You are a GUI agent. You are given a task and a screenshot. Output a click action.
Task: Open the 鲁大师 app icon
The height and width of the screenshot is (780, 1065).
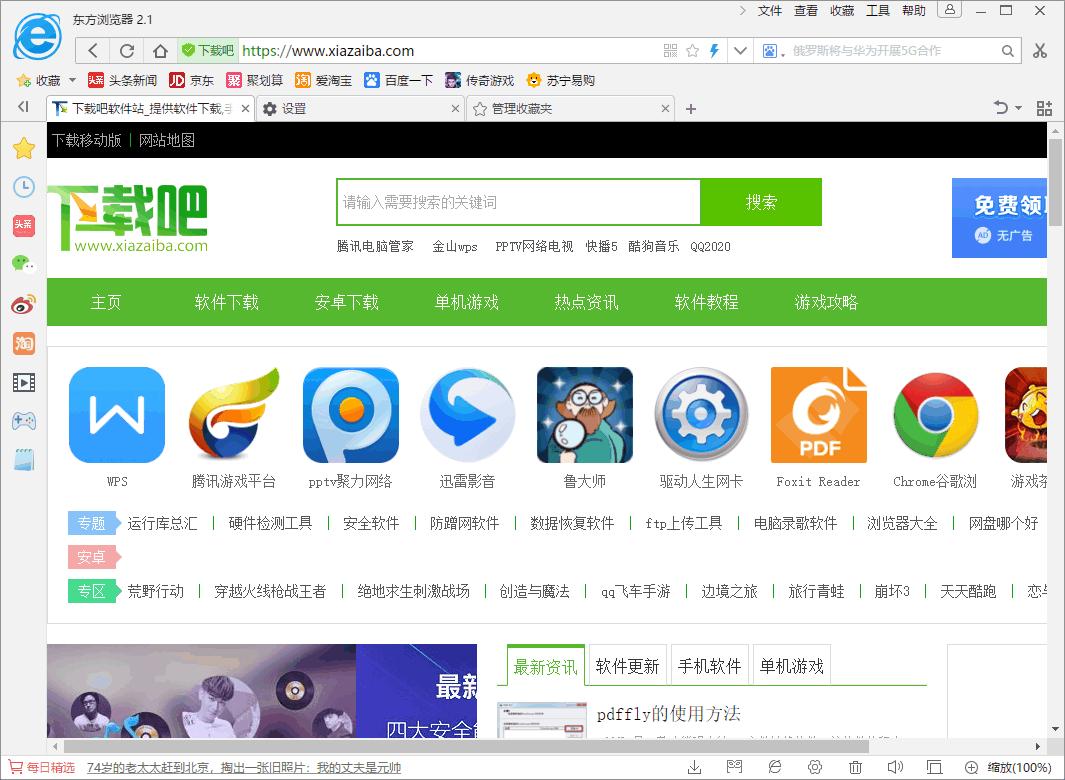pyautogui.click(x=585, y=415)
